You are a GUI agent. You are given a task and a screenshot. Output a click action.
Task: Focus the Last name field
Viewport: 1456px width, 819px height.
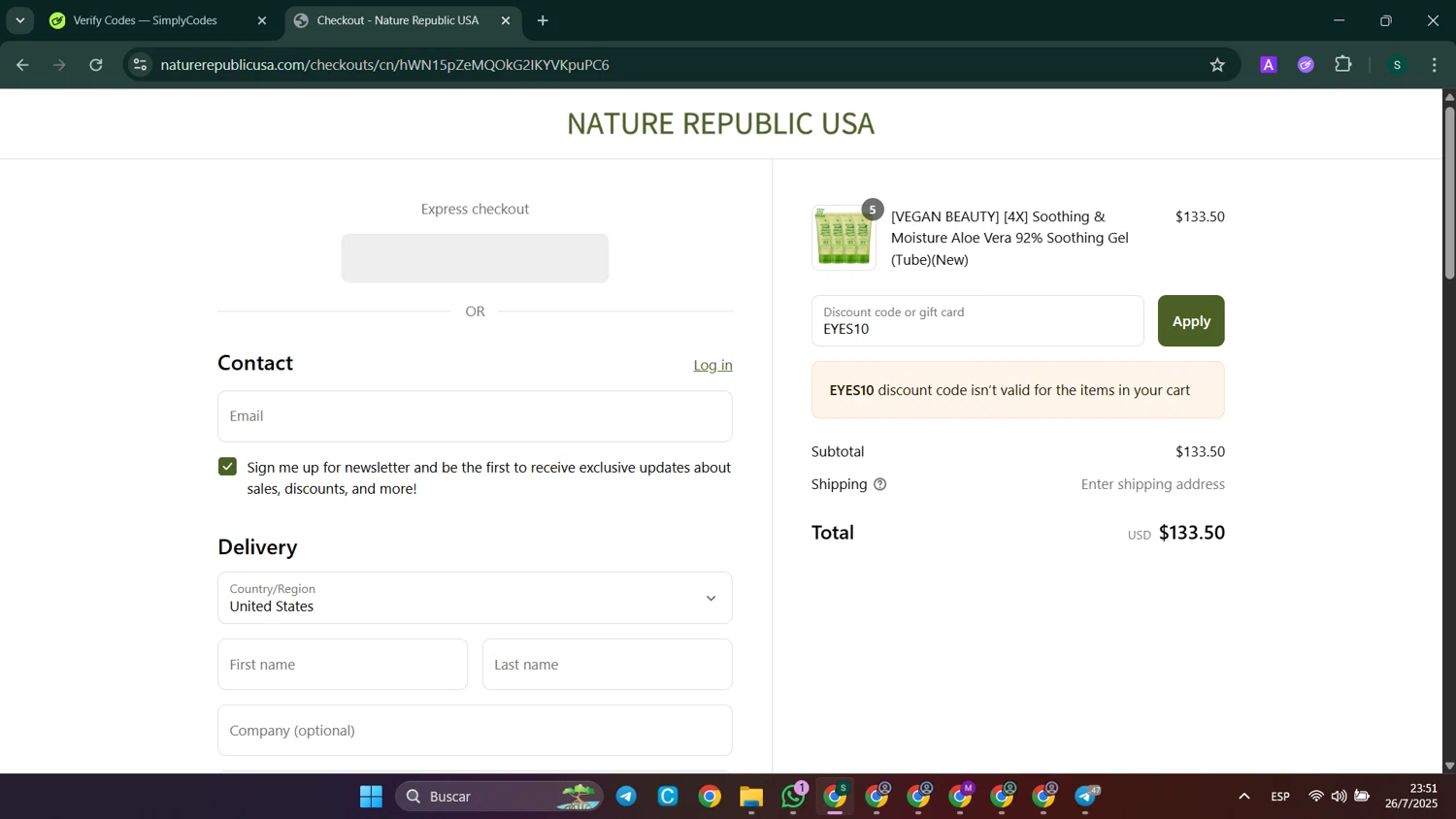(x=607, y=665)
